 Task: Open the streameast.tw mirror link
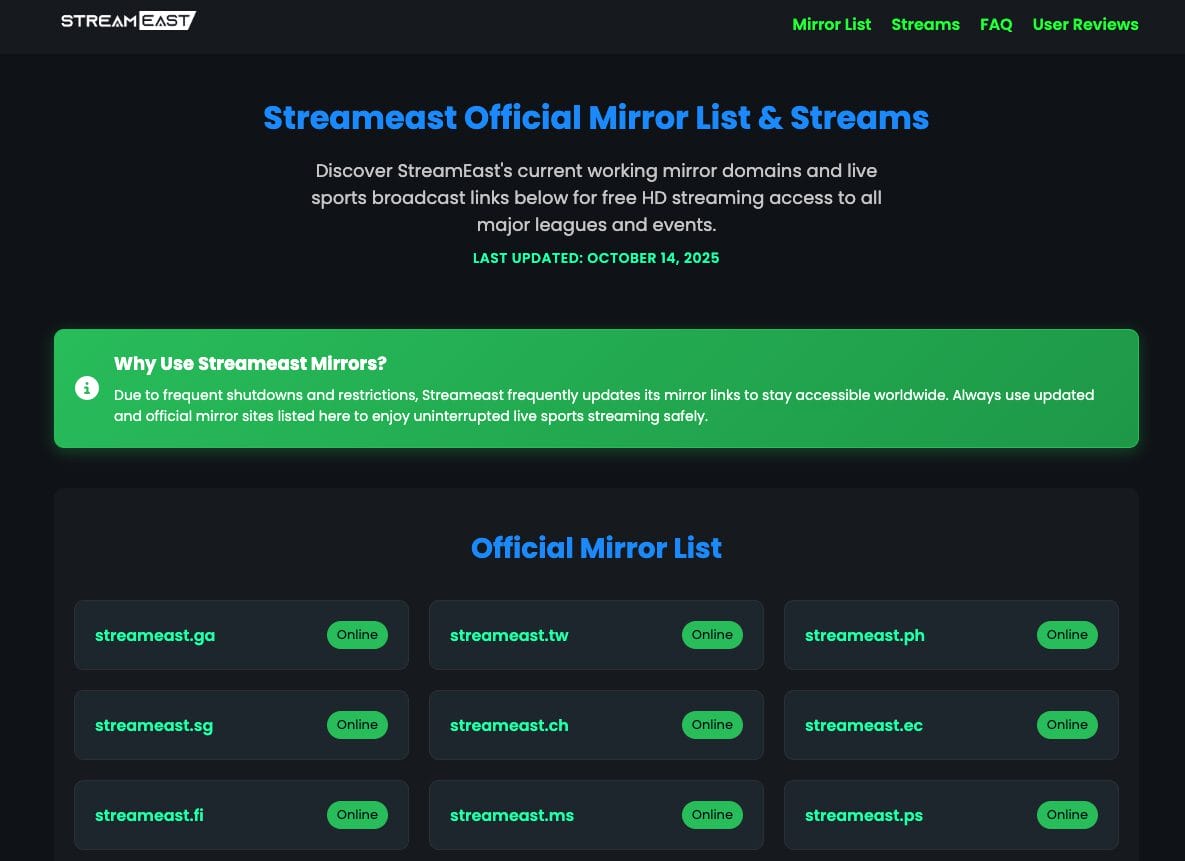click(509, 635)
